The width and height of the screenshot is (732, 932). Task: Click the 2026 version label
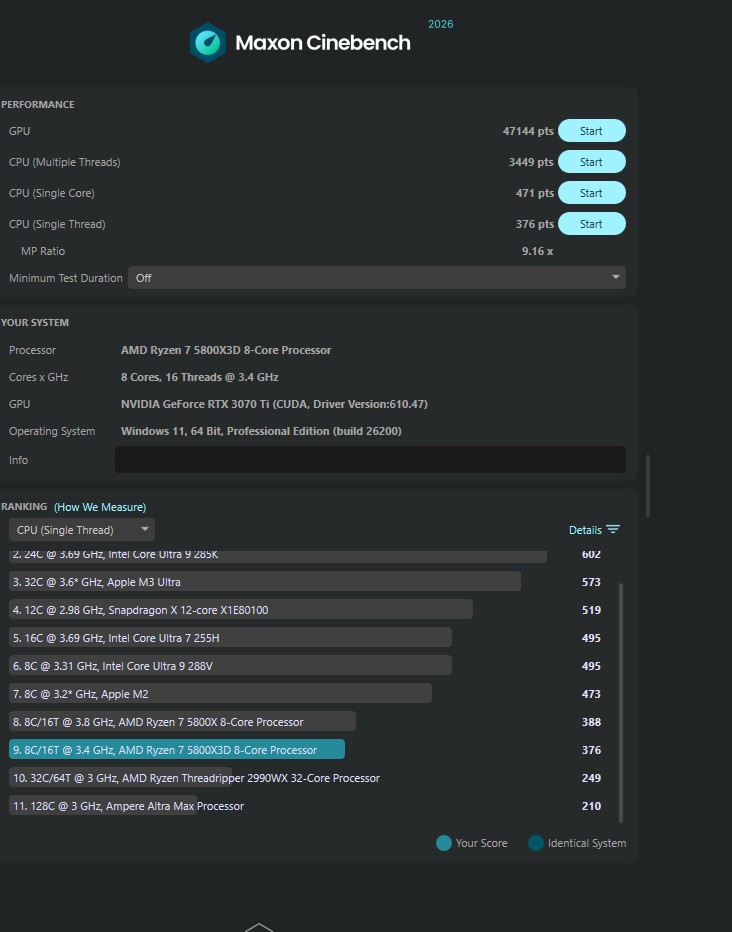pyautogui.click(x=440, y=24)
